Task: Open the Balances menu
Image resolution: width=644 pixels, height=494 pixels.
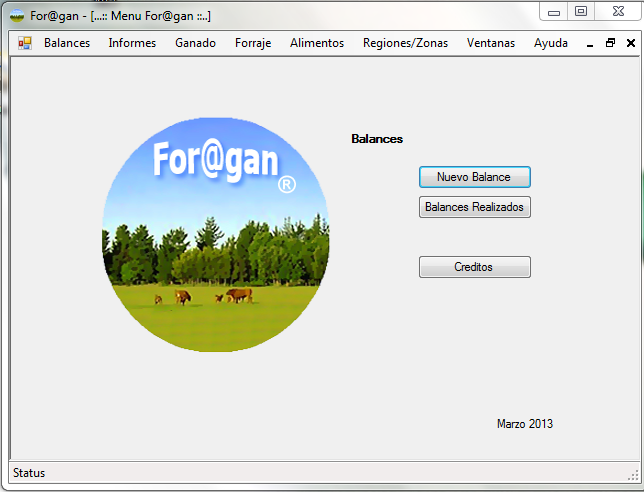Action: point(67,43)
